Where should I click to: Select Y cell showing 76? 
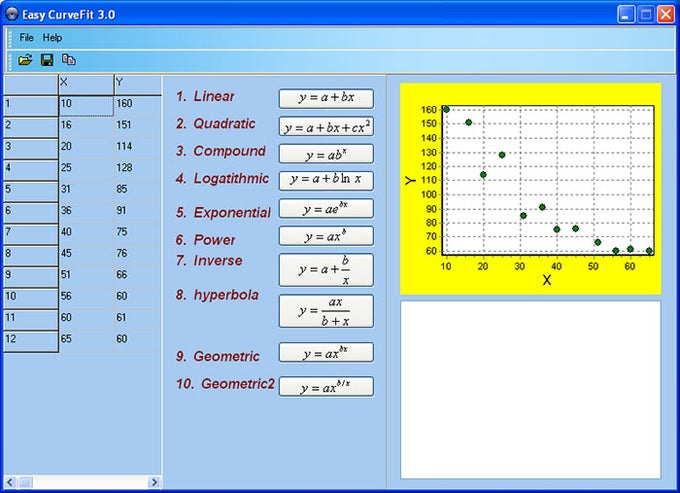click(138, 256)
